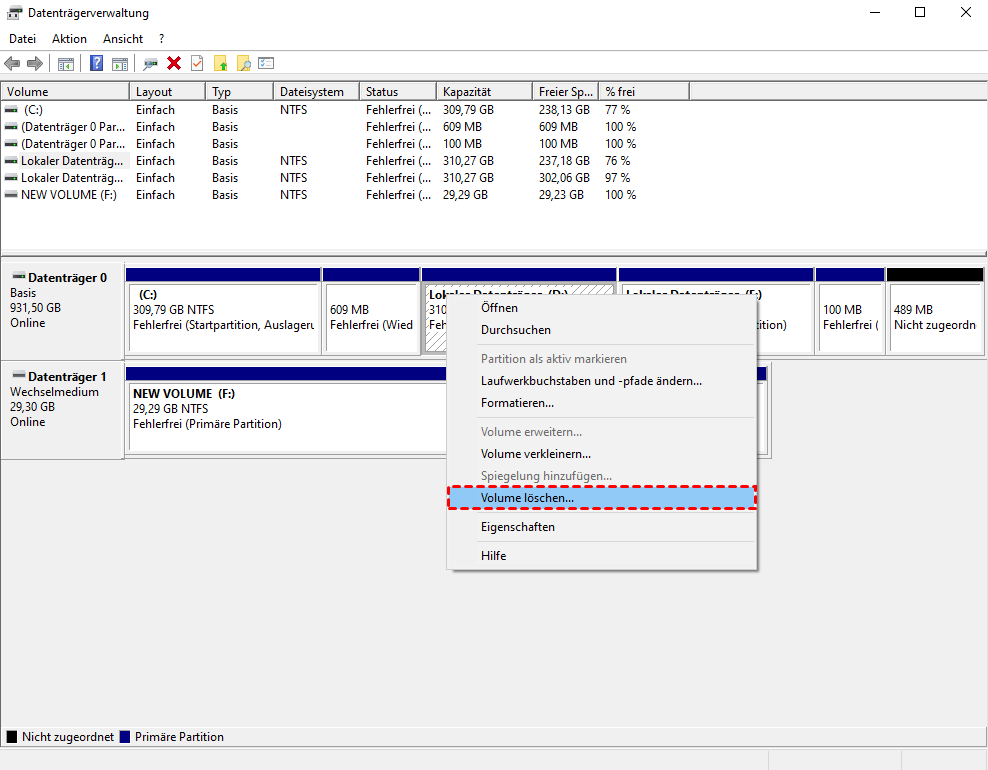
Task: Click the drive with magnifier toolbar icon
Action: coord(151,64)
